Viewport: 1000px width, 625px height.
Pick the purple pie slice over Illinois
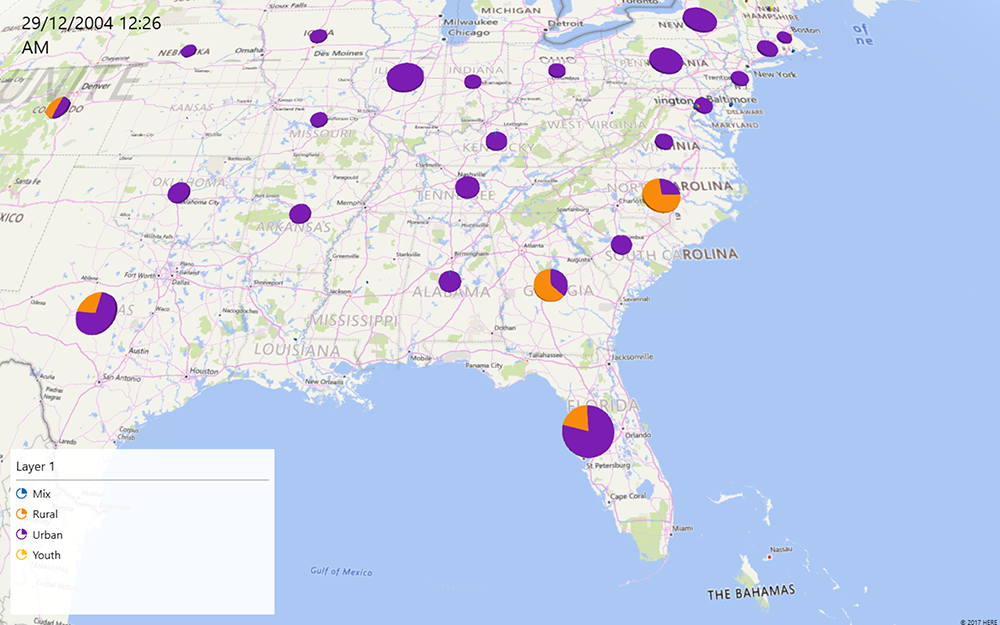point(404,75)
